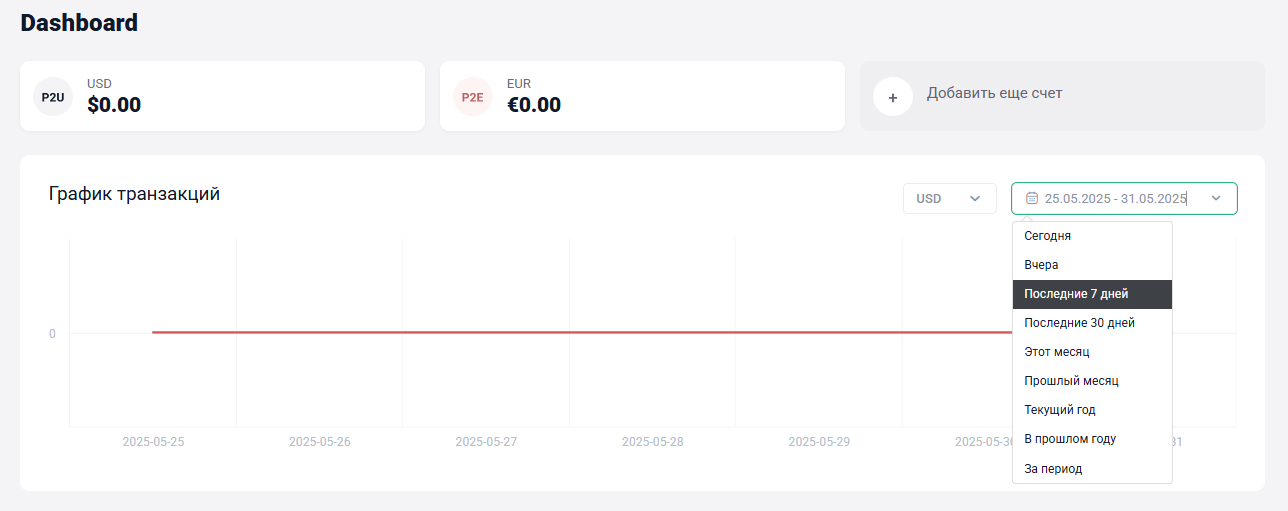Click the USD dropdown chevron arrow
Screen dimensions: 1288x511
tap(975, 198)
